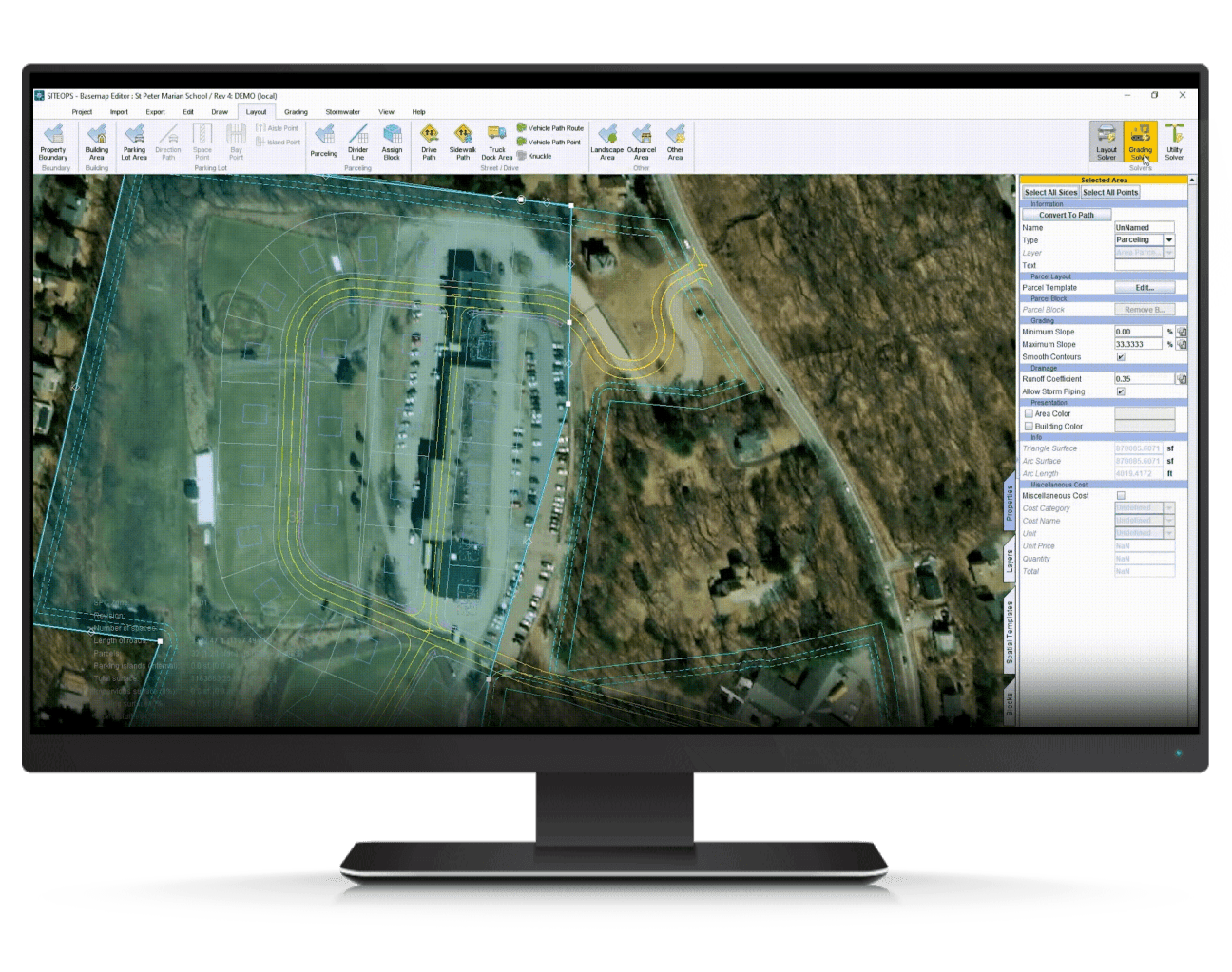Image resolution: width=1232 pixels, height=972 pixels.
Task: Select the Parking Lot Area tool
Action: 134,143
